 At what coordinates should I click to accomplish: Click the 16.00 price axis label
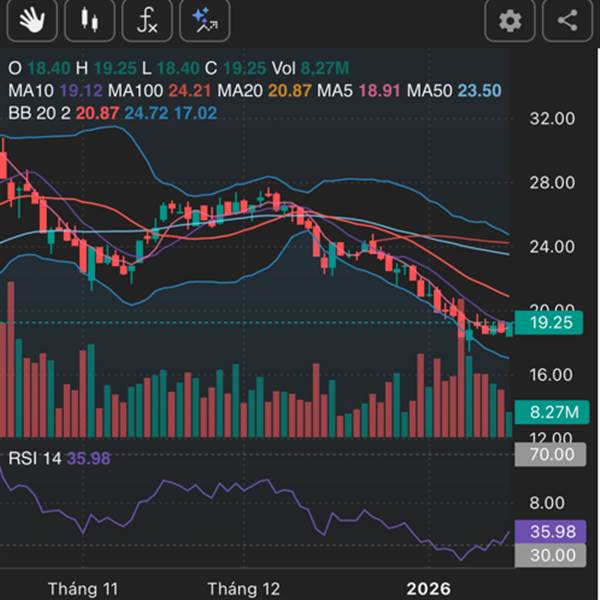pyautogui.click(x=551, y=375)
